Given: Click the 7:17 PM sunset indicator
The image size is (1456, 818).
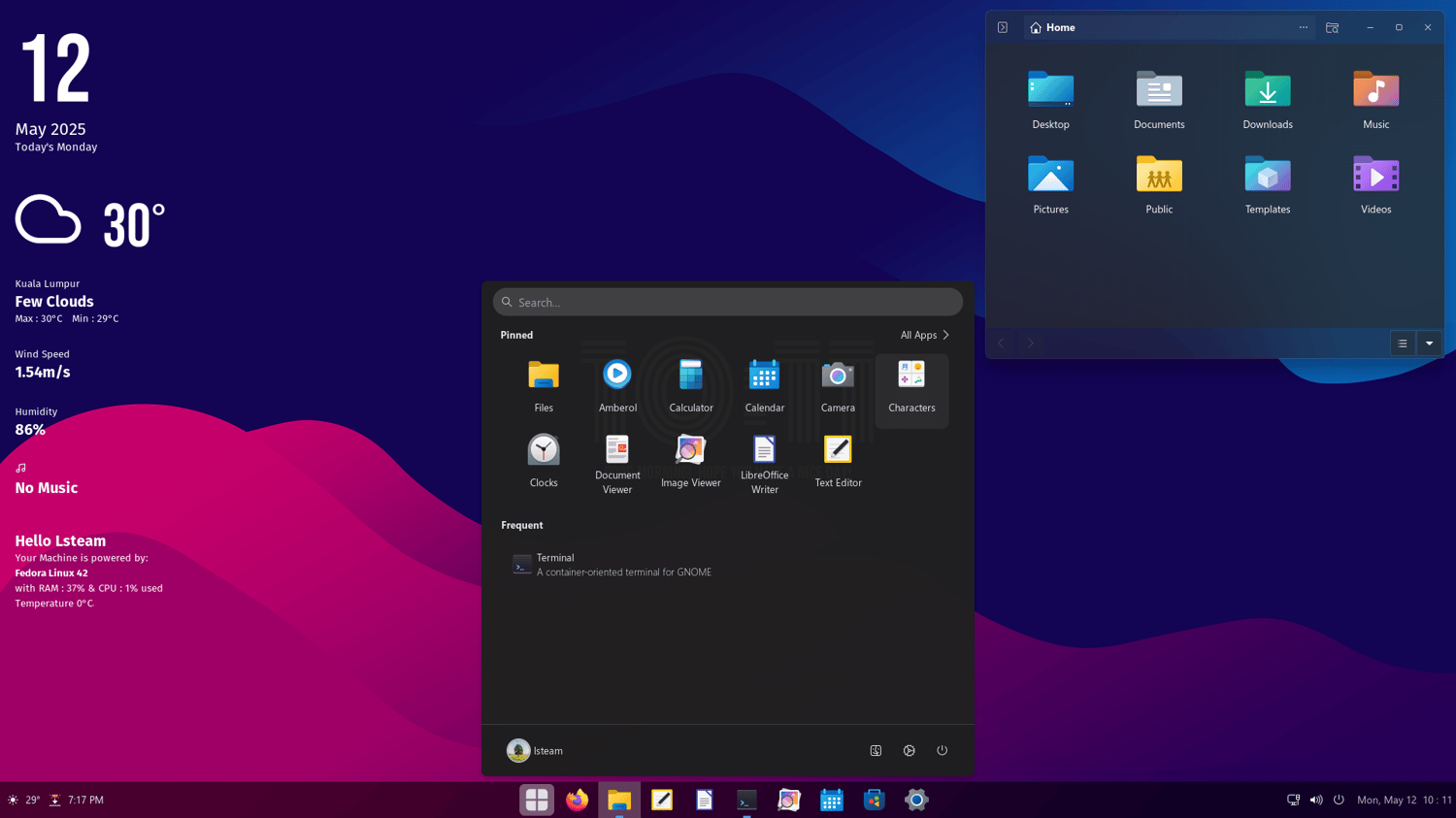Looking at the screenshot, I should pyautogui.click(x=77, y=800).
